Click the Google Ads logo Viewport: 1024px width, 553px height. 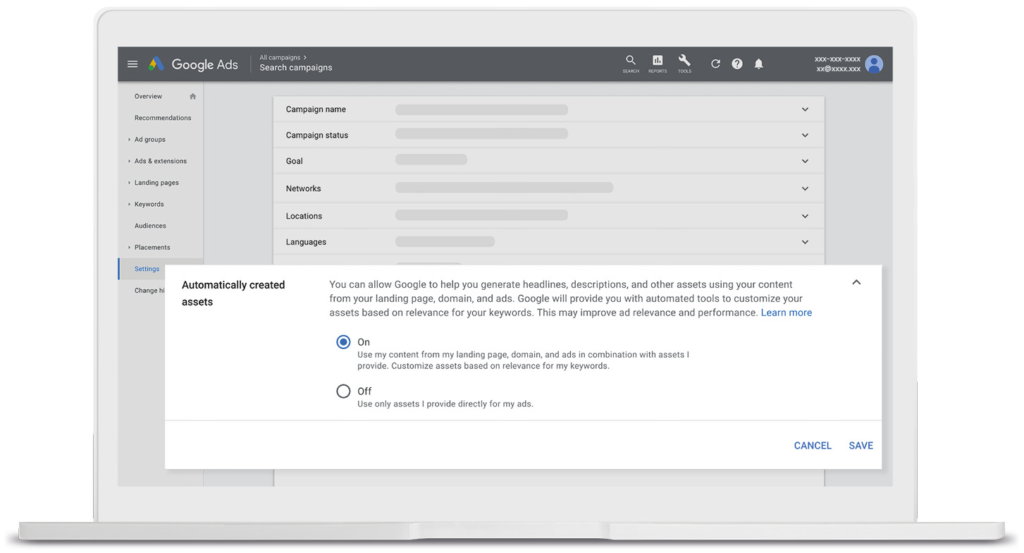pos(194,64)
